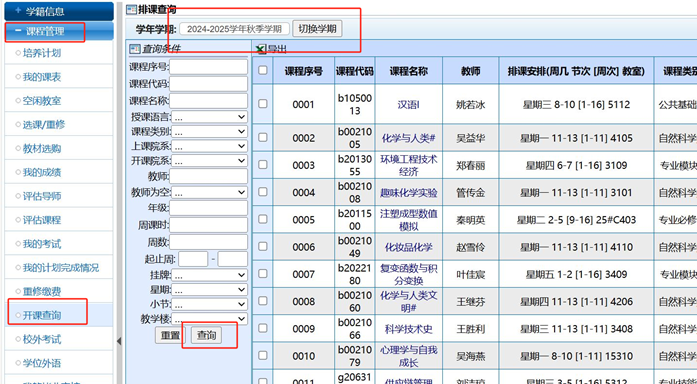This screenshot has width=697, height=384.
Task: Open 开课查询 in the sidebar menu
Action: pyautogui.click(x=42, y=315)
